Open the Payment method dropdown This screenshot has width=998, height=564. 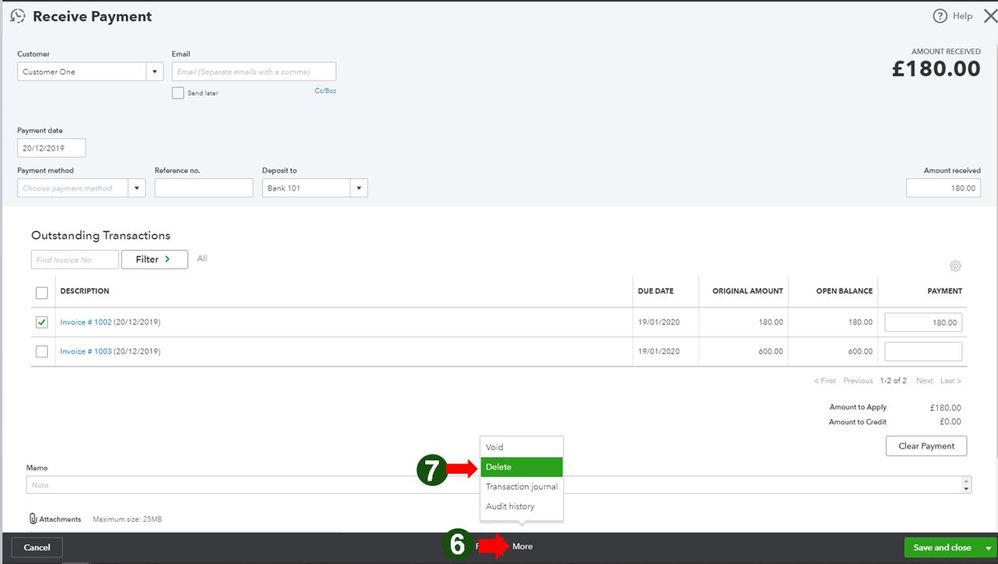[x=136, y=188]
